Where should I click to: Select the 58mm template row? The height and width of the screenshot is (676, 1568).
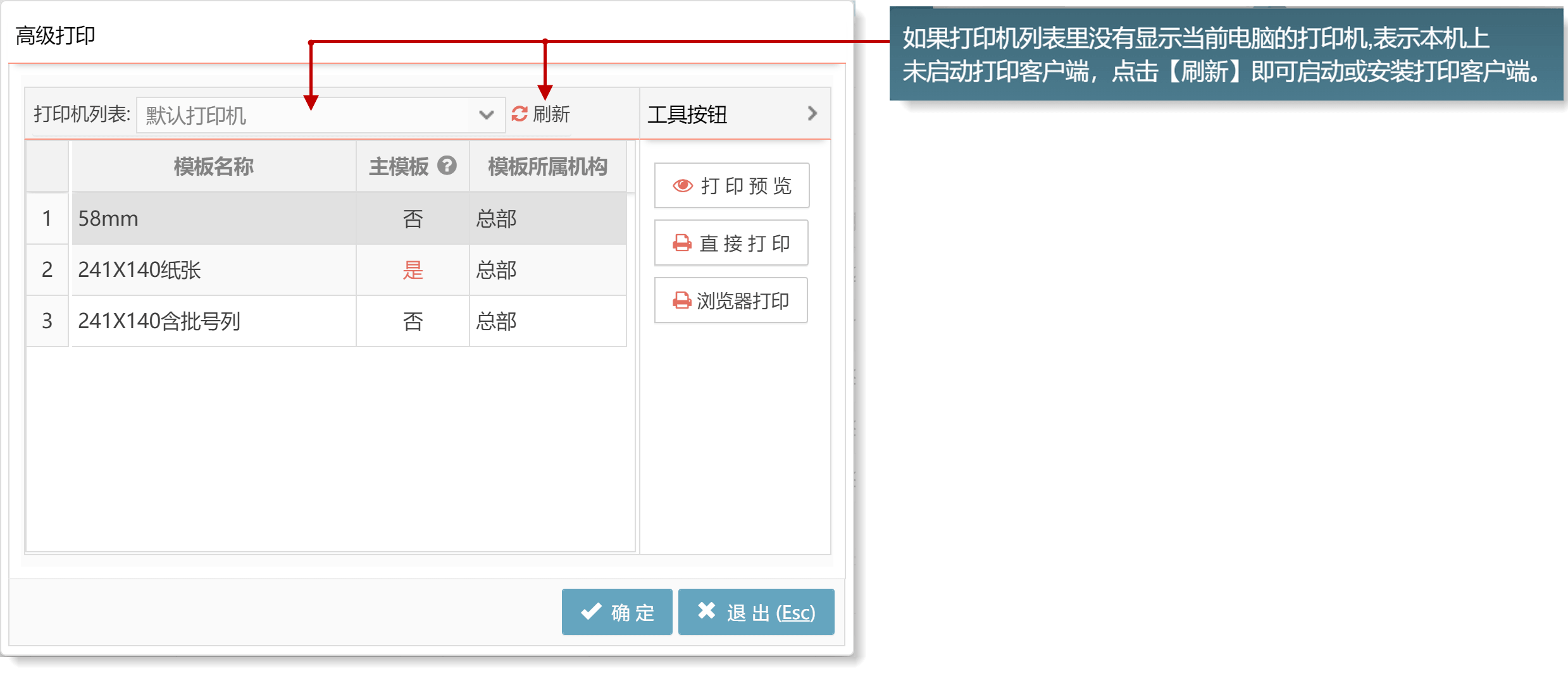(214, 219)
